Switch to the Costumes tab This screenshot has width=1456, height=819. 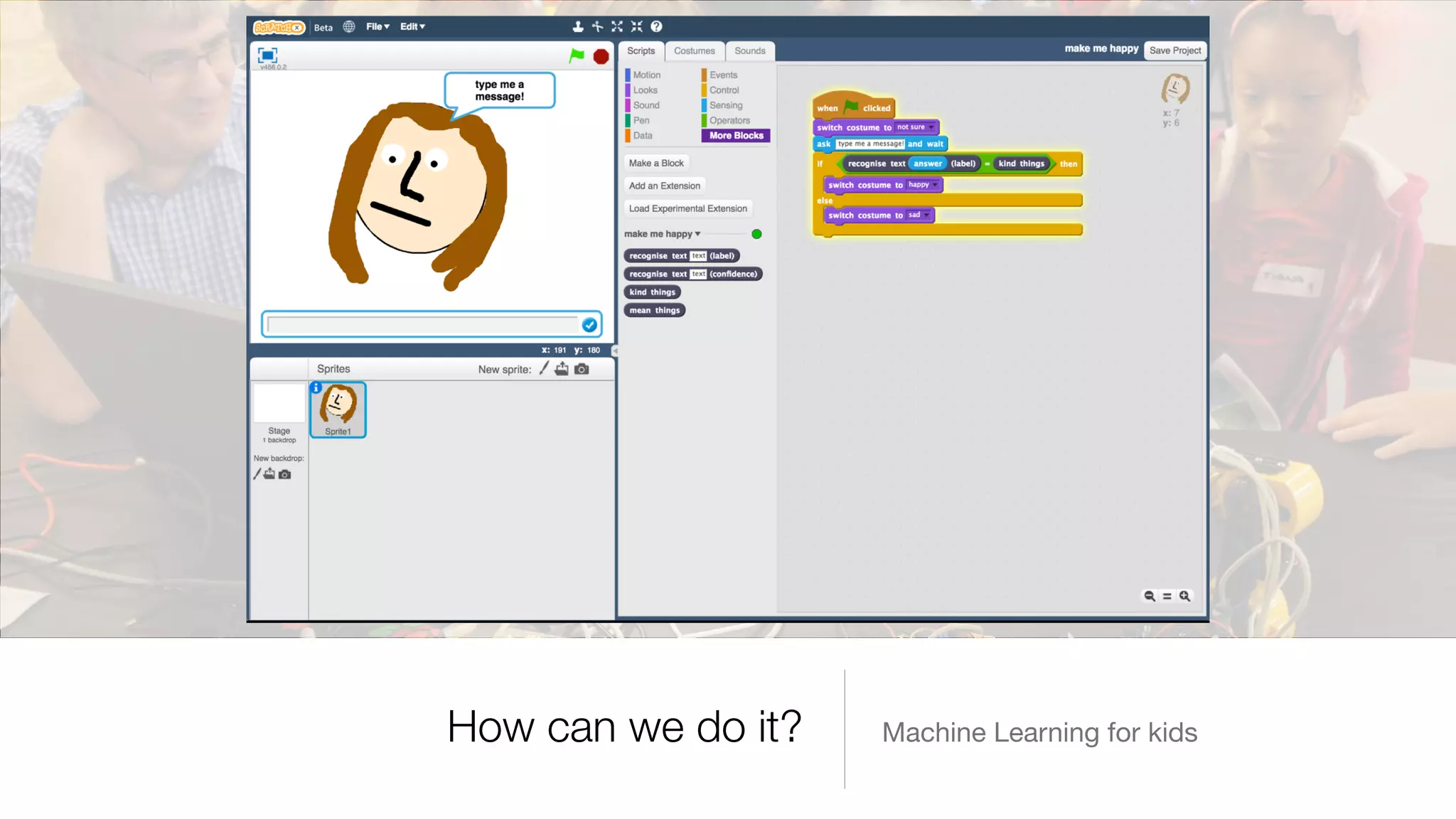point(695,51)
